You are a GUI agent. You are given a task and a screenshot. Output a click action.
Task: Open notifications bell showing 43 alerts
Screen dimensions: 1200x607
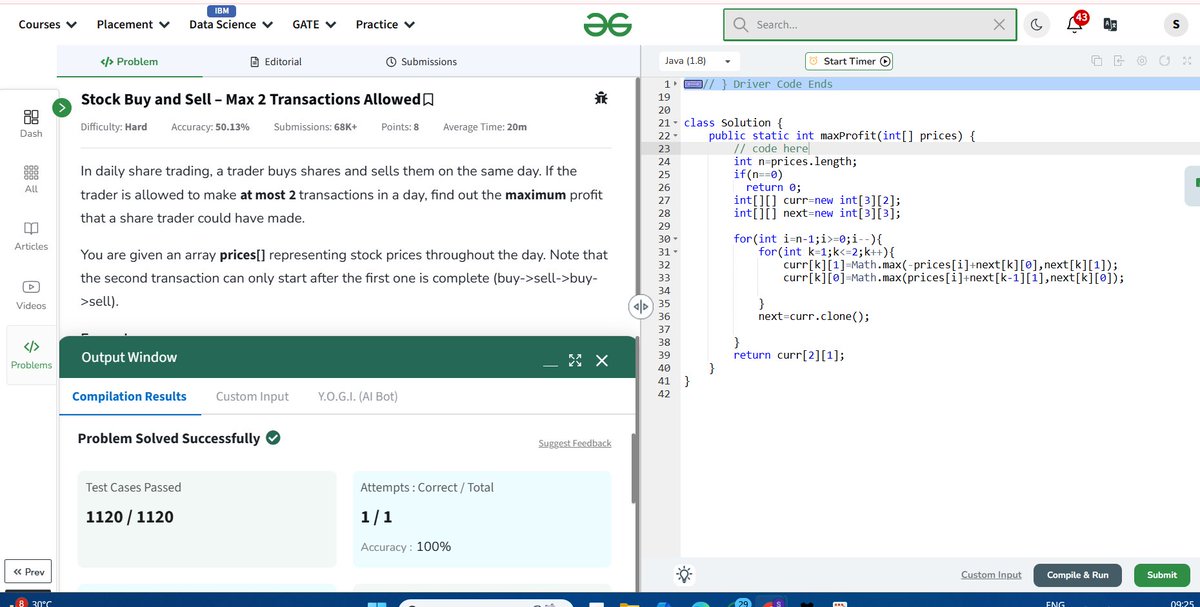point(1074,24)
